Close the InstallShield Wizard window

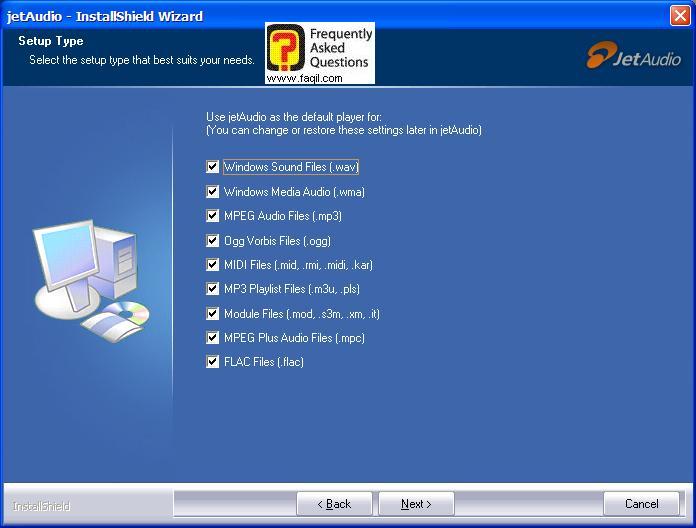tap(679, 15)
